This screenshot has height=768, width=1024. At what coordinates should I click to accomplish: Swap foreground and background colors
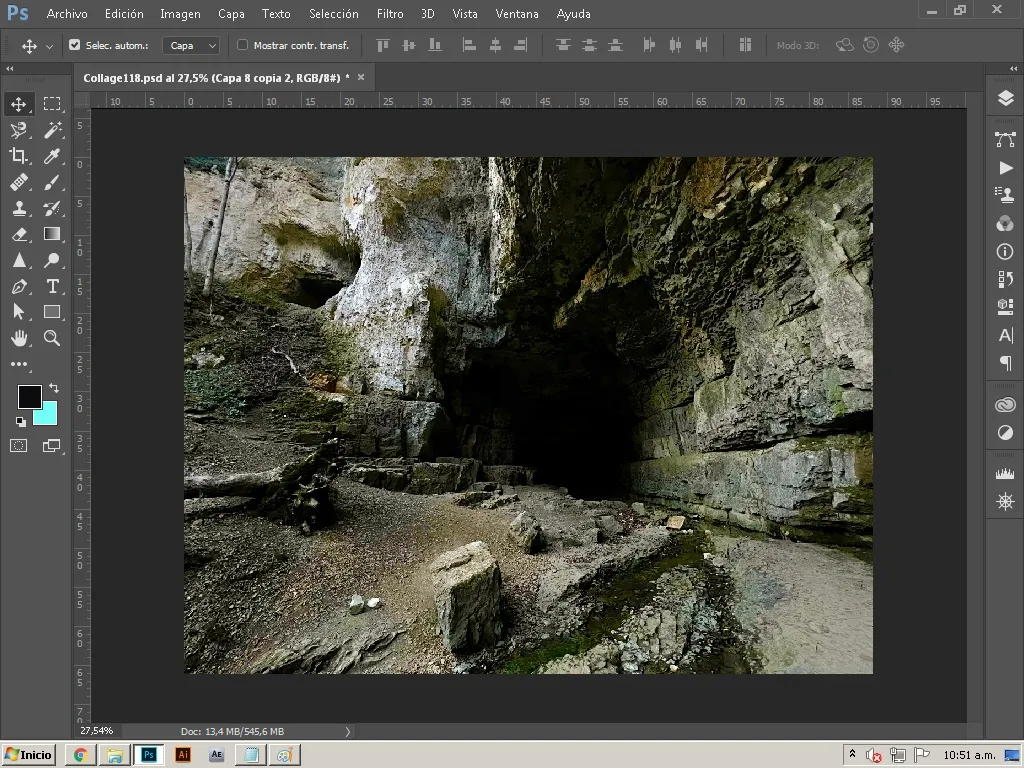[x=54, y=389]
